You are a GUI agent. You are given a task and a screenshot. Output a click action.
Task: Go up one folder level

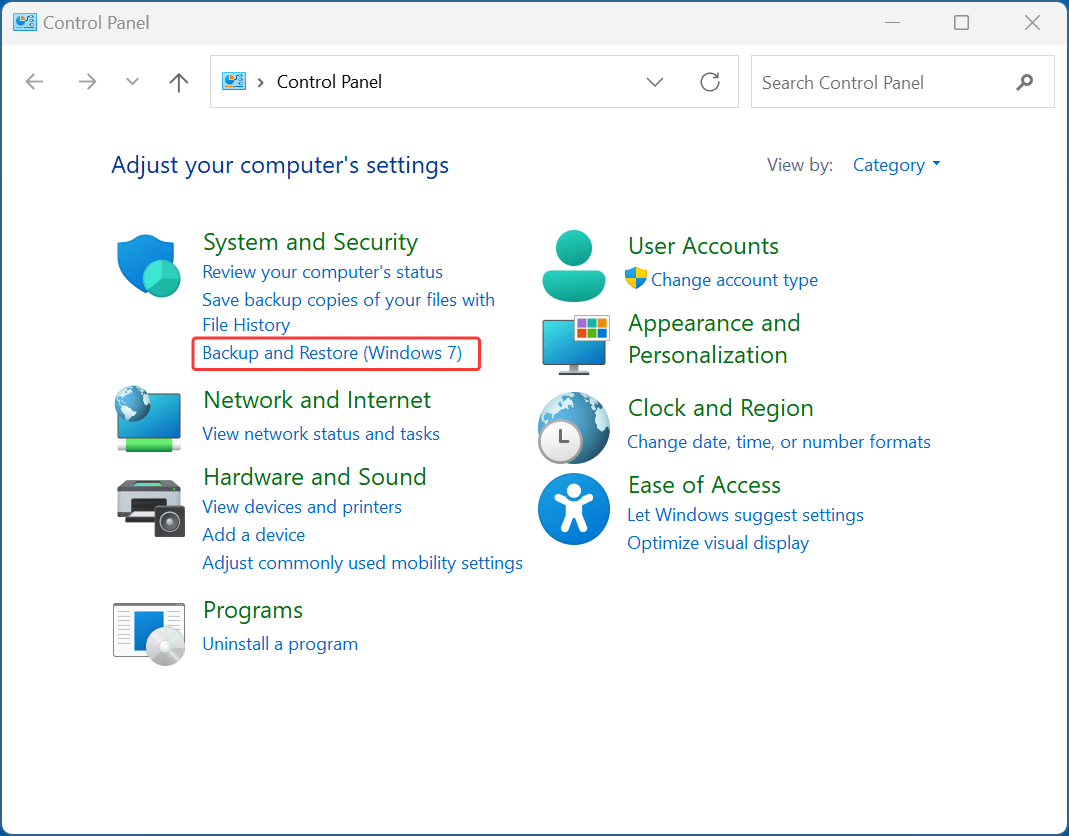point(179,82)
